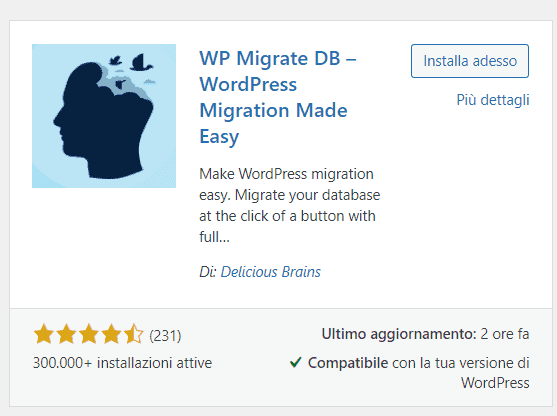The height and width of the screenshot is (416, 557).
Task: Click the Delicious Brains author link
Action: [270, 272]
